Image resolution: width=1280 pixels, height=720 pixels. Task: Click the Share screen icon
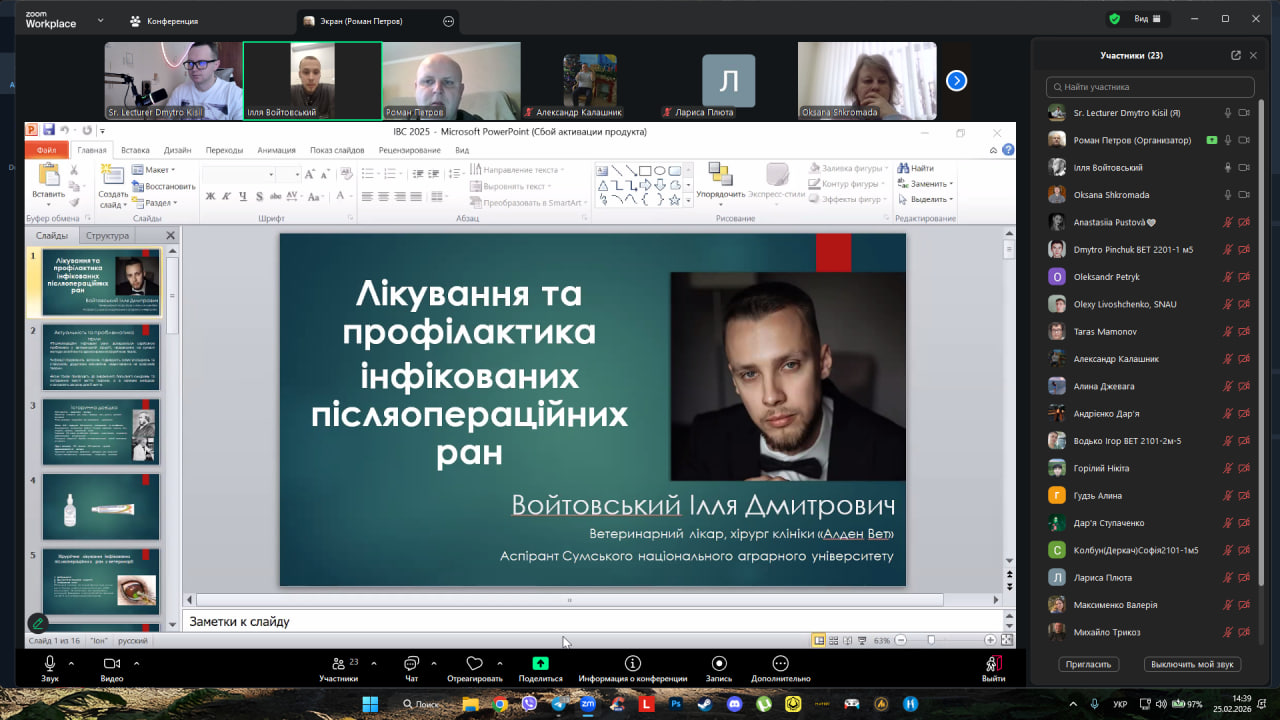[x=540, y=664]
